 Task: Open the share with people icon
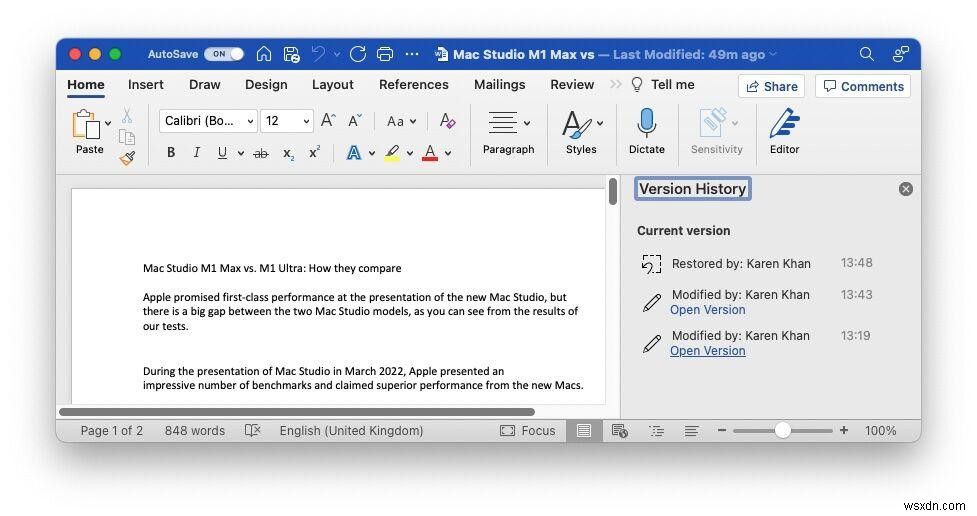(900, 54)
